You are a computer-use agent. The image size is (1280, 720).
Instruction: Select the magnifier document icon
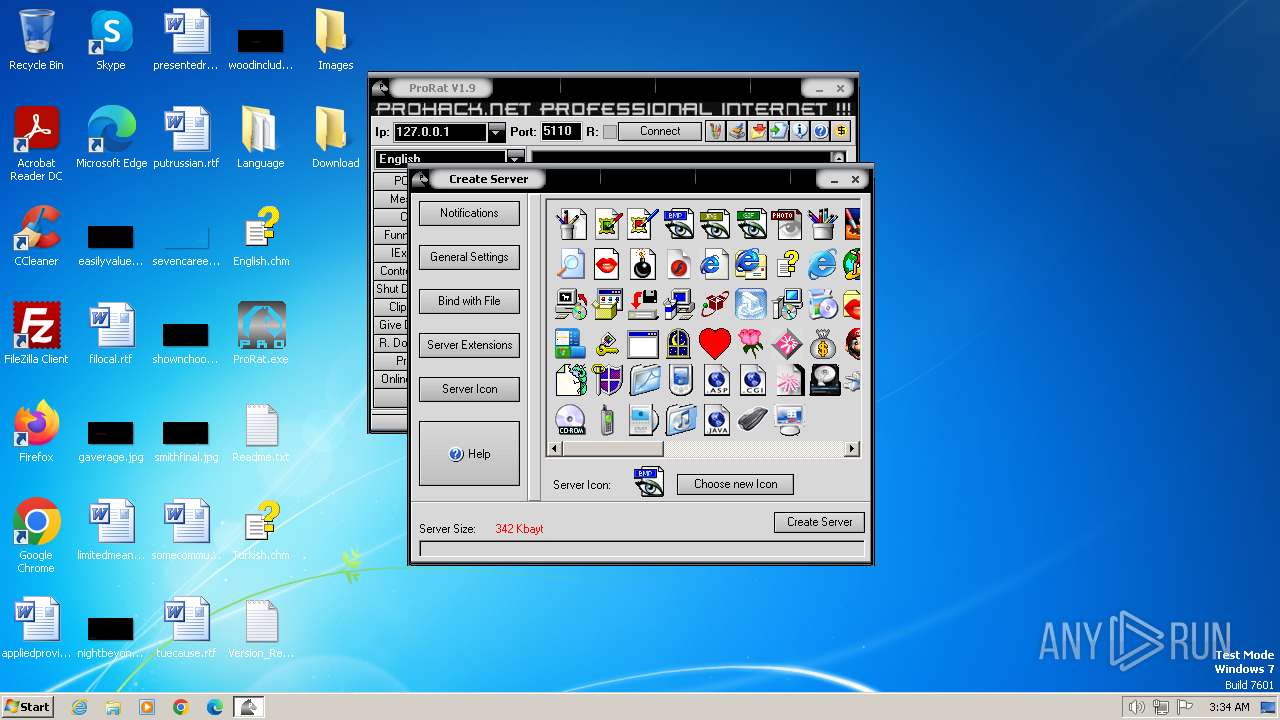click(x=571, y=264)
